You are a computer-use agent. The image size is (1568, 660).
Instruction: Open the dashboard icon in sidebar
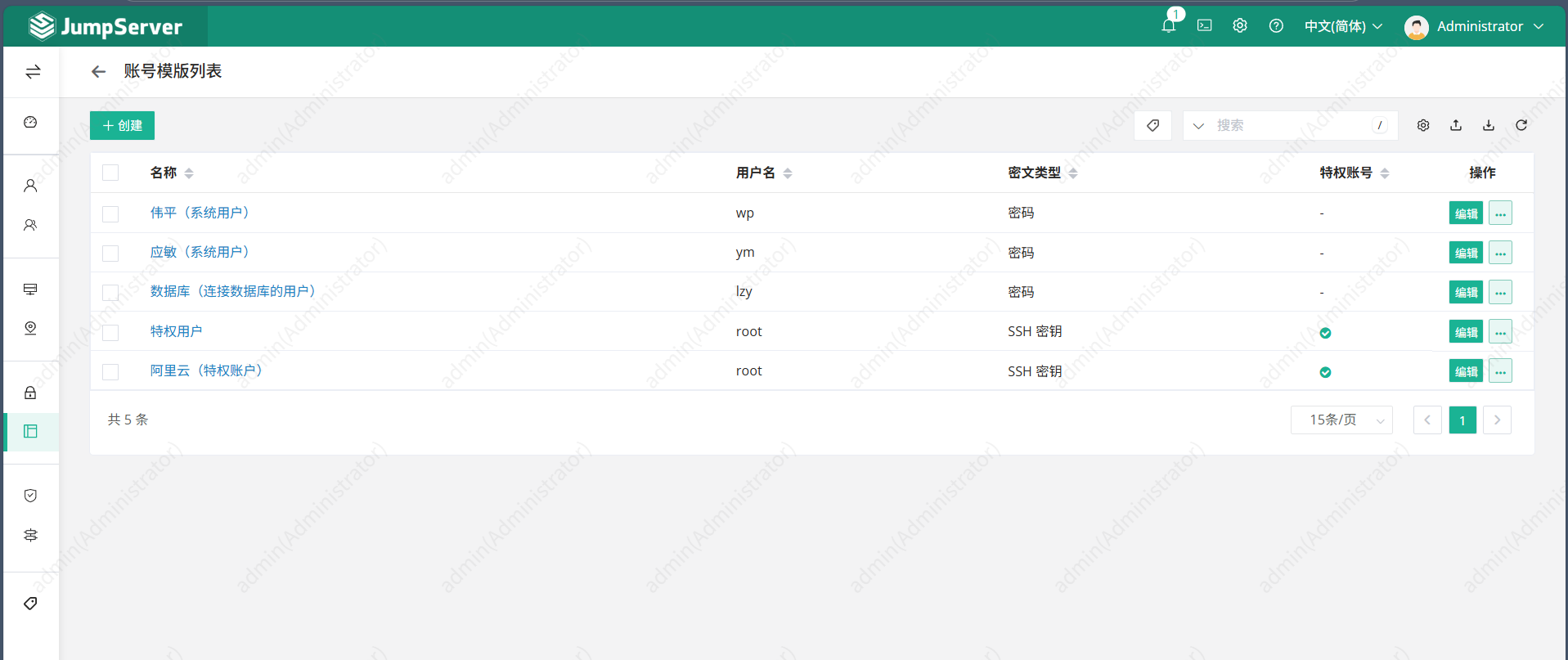(x=30, y=123)
